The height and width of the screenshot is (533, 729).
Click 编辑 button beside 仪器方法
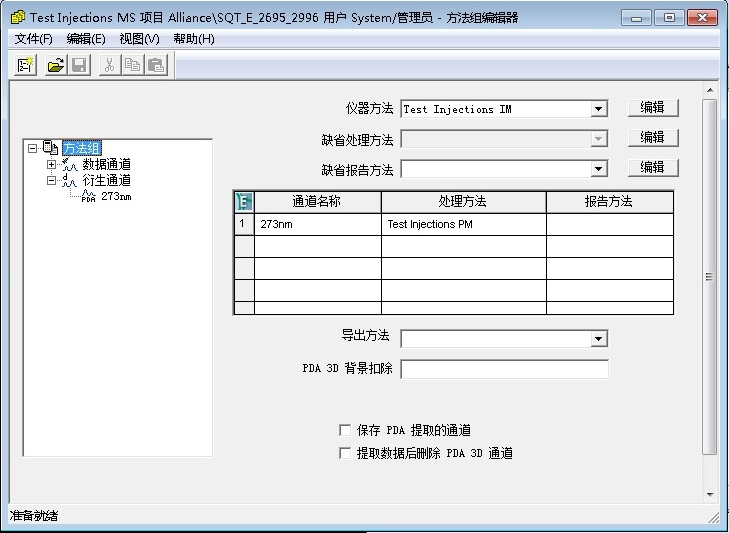pyautogui.click(x=652, y=108)
